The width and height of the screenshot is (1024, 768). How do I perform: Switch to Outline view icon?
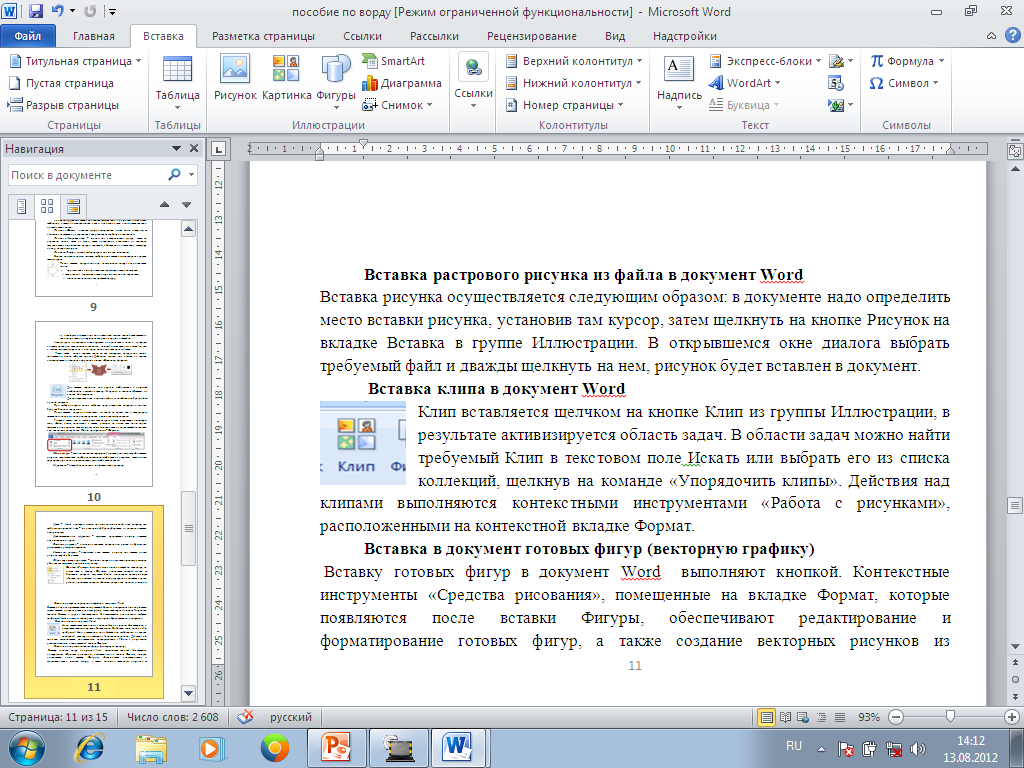coord(822,717)
